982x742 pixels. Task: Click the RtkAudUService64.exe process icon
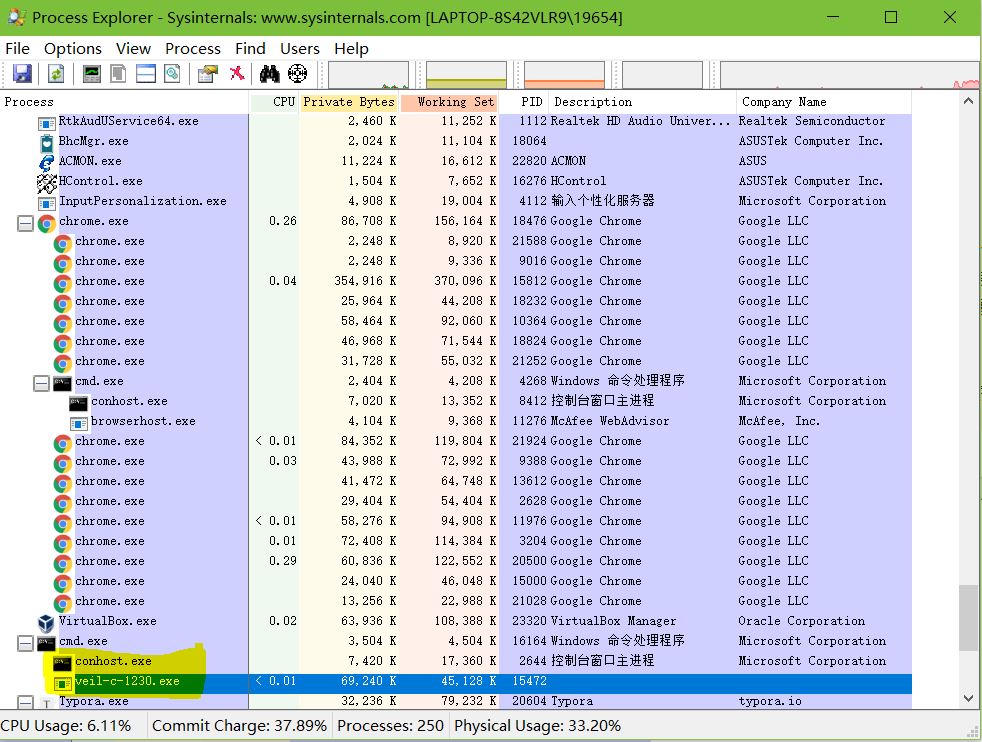click(x=47, y=122)
